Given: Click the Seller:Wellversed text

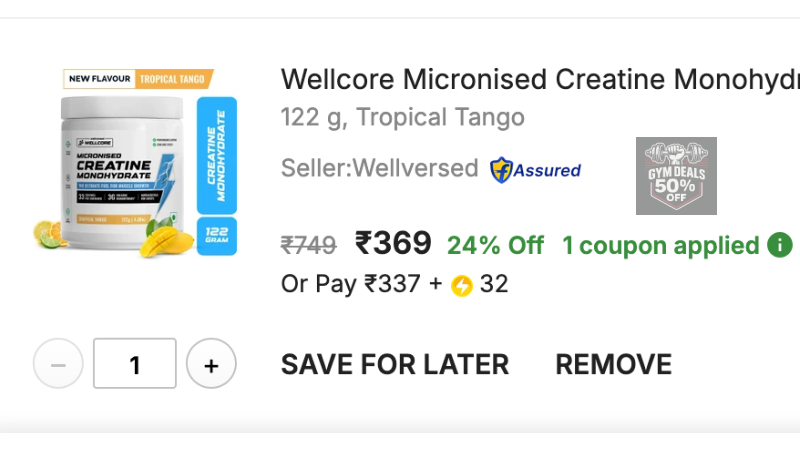Looking at the screenshot, I should click(379, 168).
